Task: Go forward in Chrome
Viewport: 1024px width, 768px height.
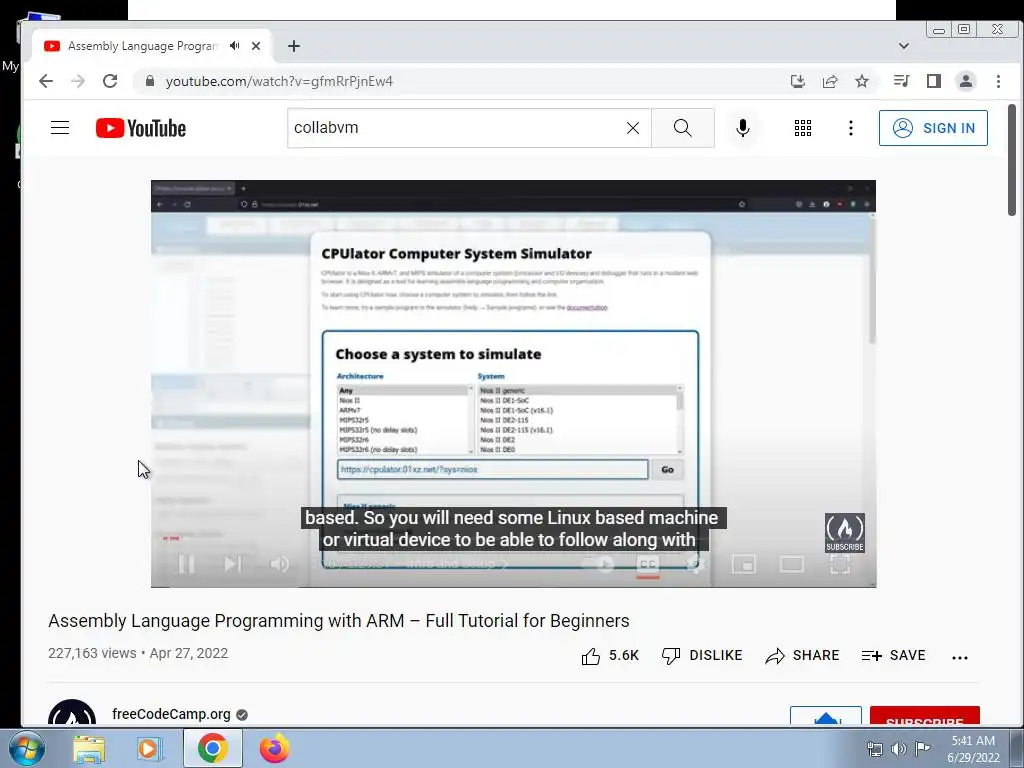Action: (x=78, y=81)
